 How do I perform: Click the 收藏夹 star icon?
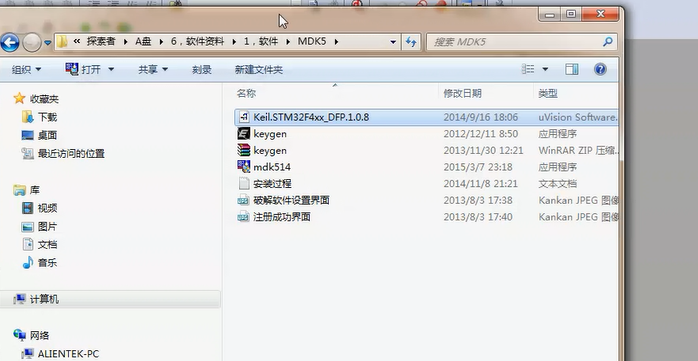[x=19, y=98]
